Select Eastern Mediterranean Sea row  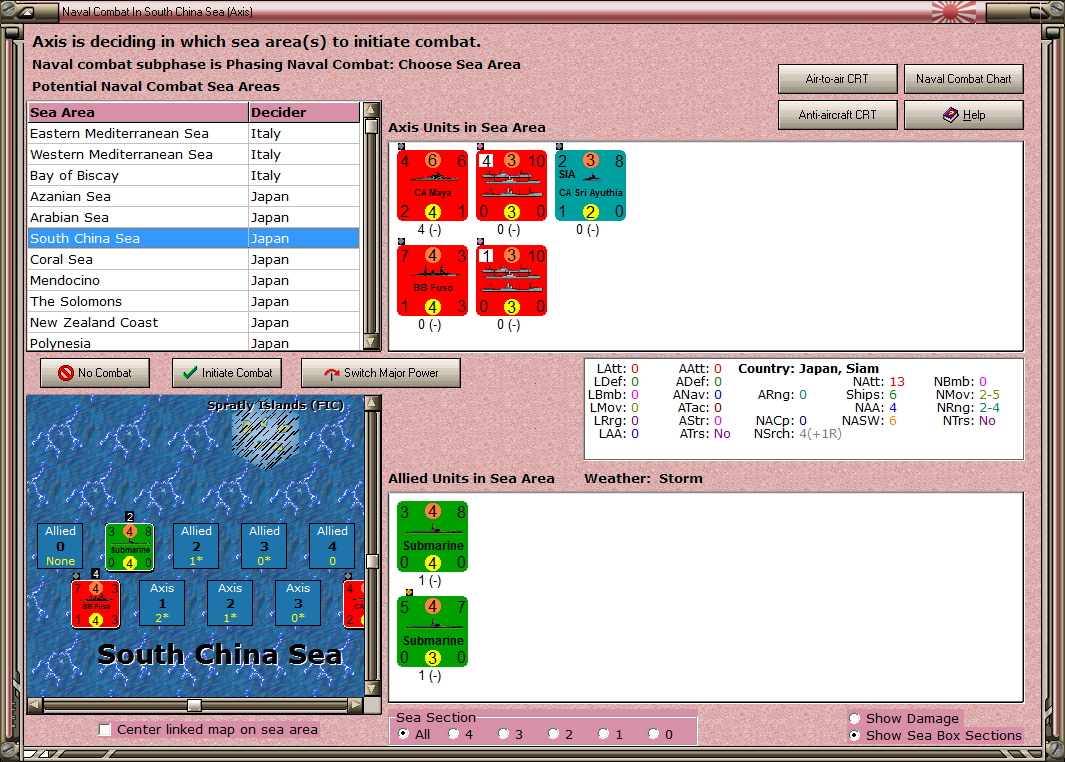pyautogui.click(x=194, y=133)
